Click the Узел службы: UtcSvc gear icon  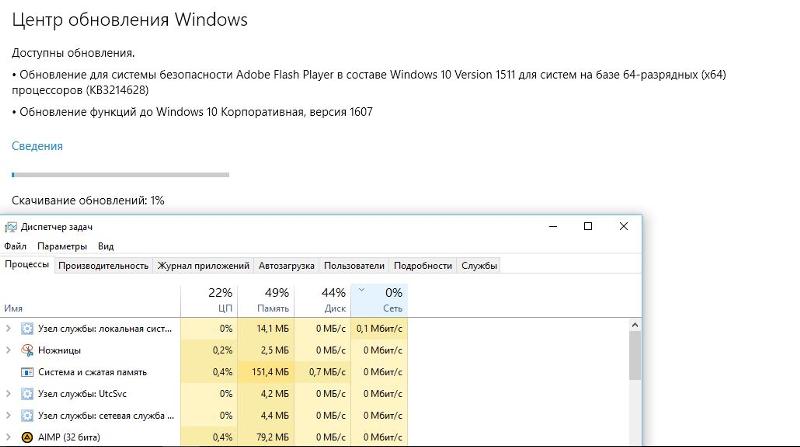[x=27, y=394]
